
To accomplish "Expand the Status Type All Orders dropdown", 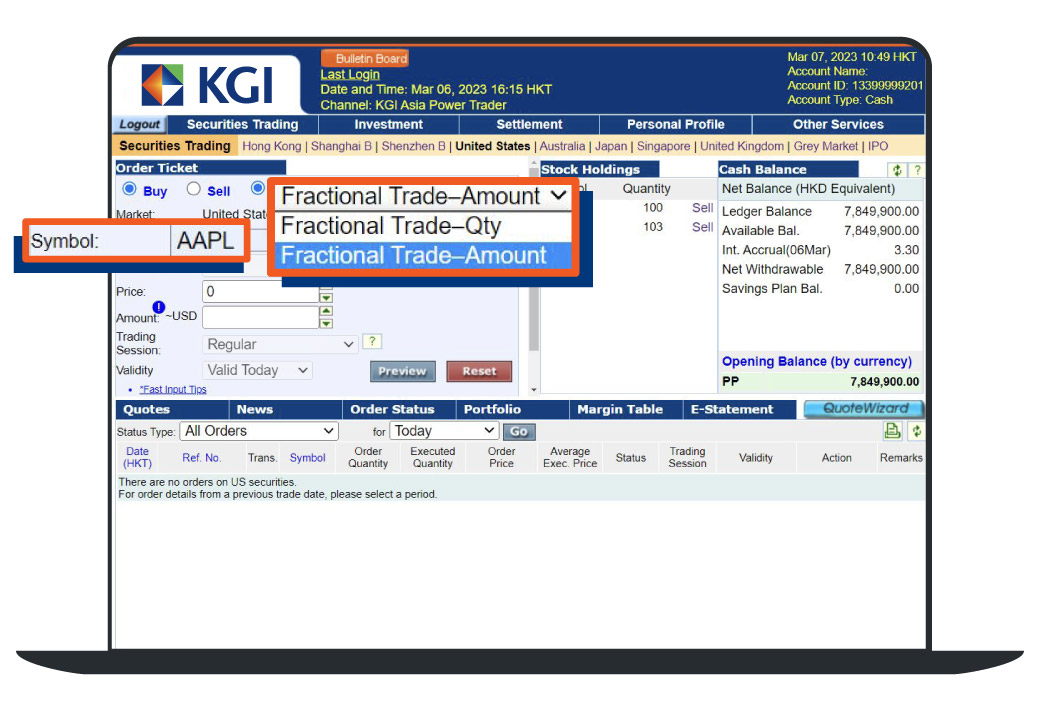I will click(x=259, y=431).
